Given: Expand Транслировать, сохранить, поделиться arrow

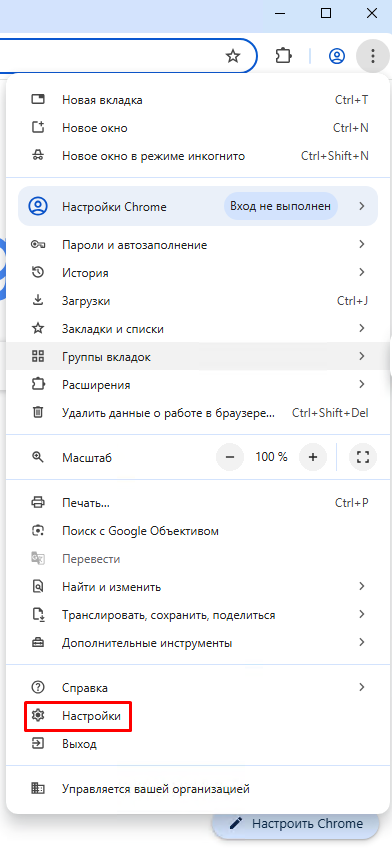Looking at the screenshot, I should [x=362, y=615].
